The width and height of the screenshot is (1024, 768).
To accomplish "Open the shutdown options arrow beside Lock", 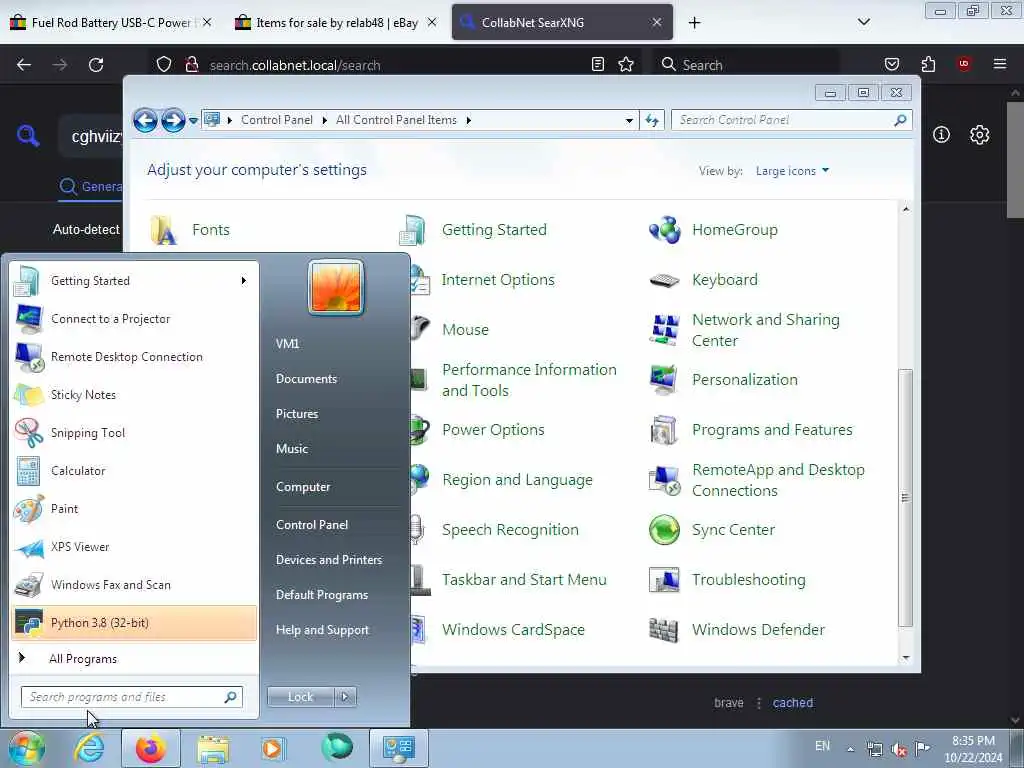I will click(x=345, y=697).
